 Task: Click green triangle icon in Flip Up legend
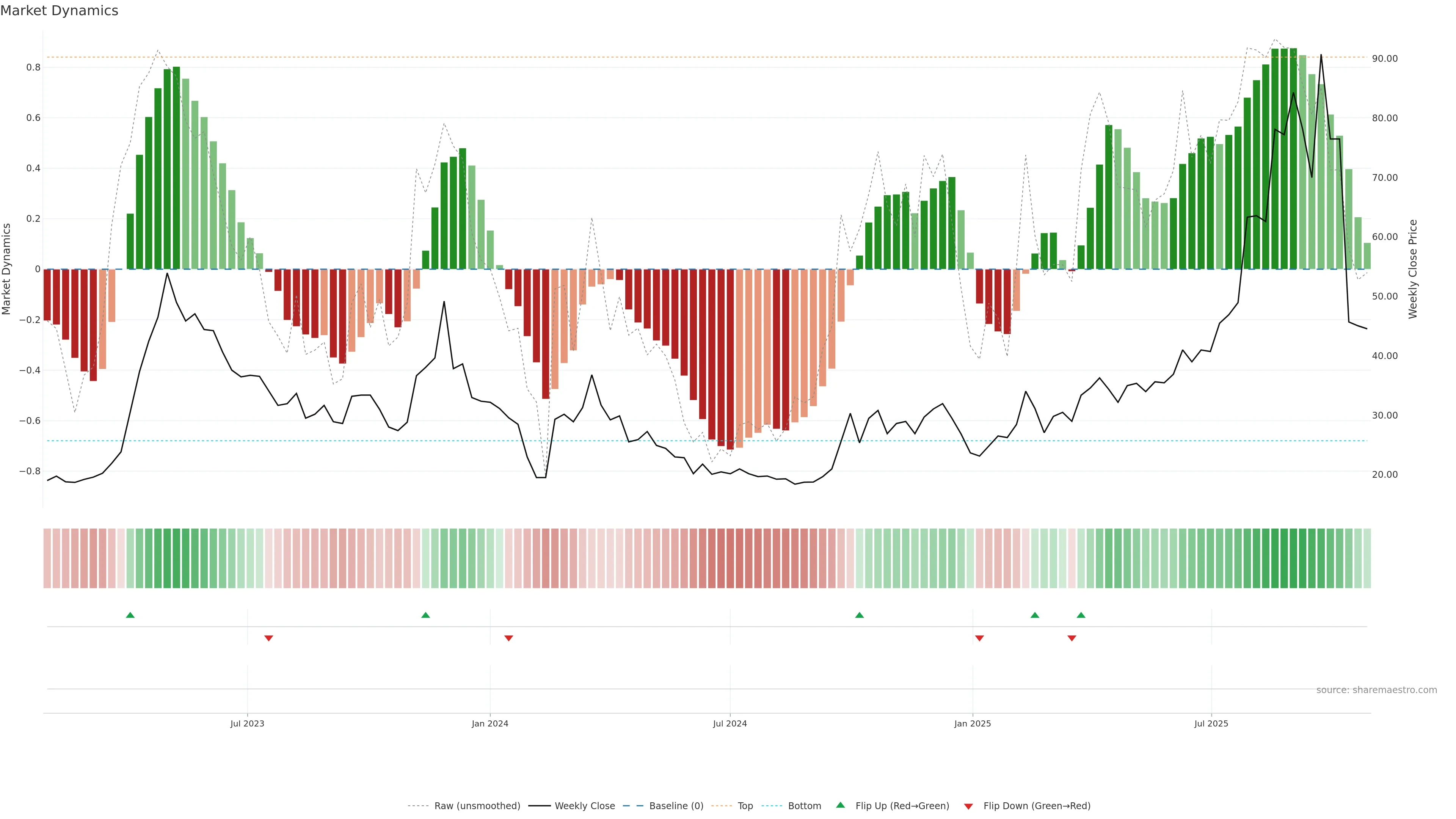[x=840, y=805]
